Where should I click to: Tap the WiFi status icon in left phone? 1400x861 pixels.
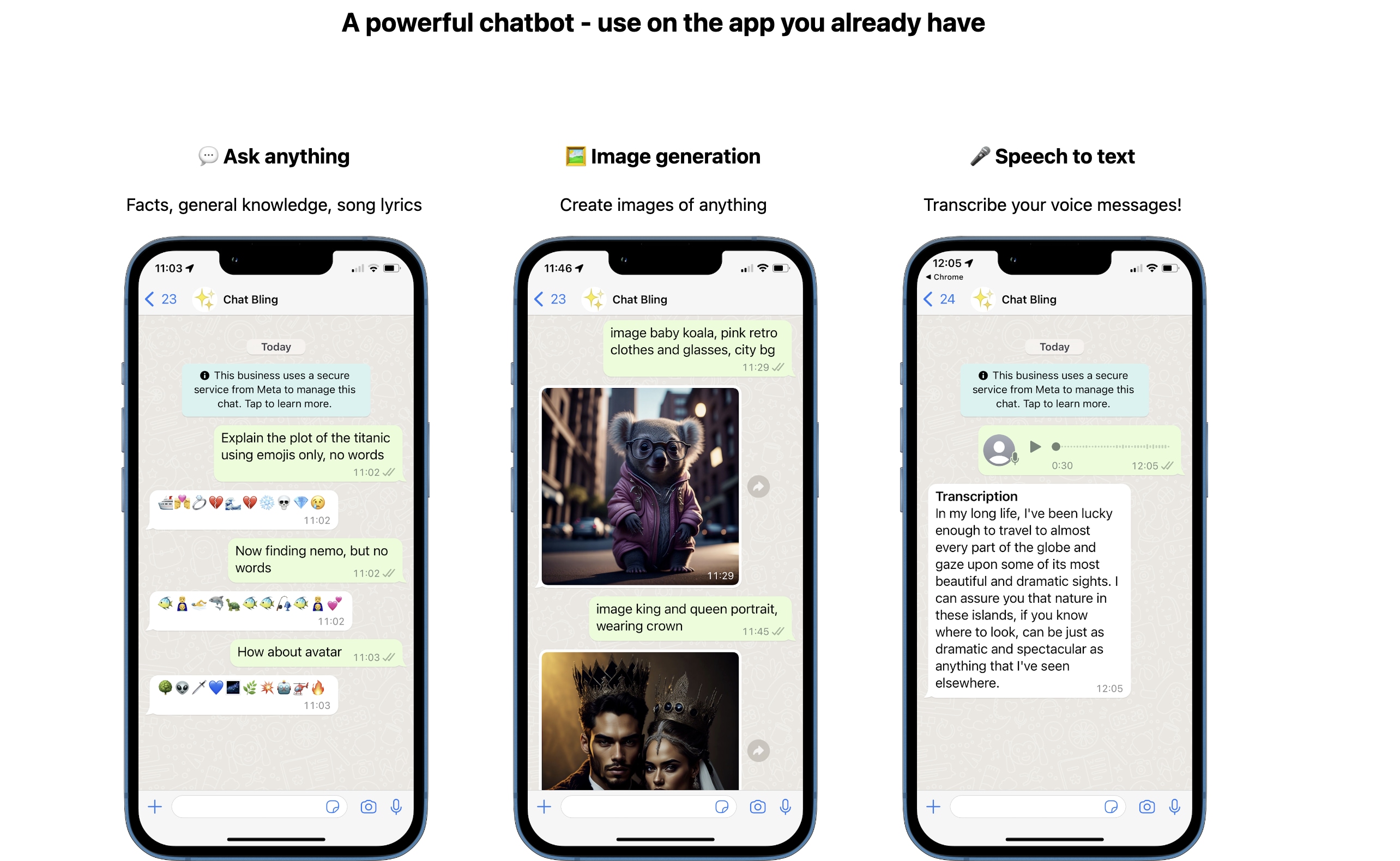[373, 269]
